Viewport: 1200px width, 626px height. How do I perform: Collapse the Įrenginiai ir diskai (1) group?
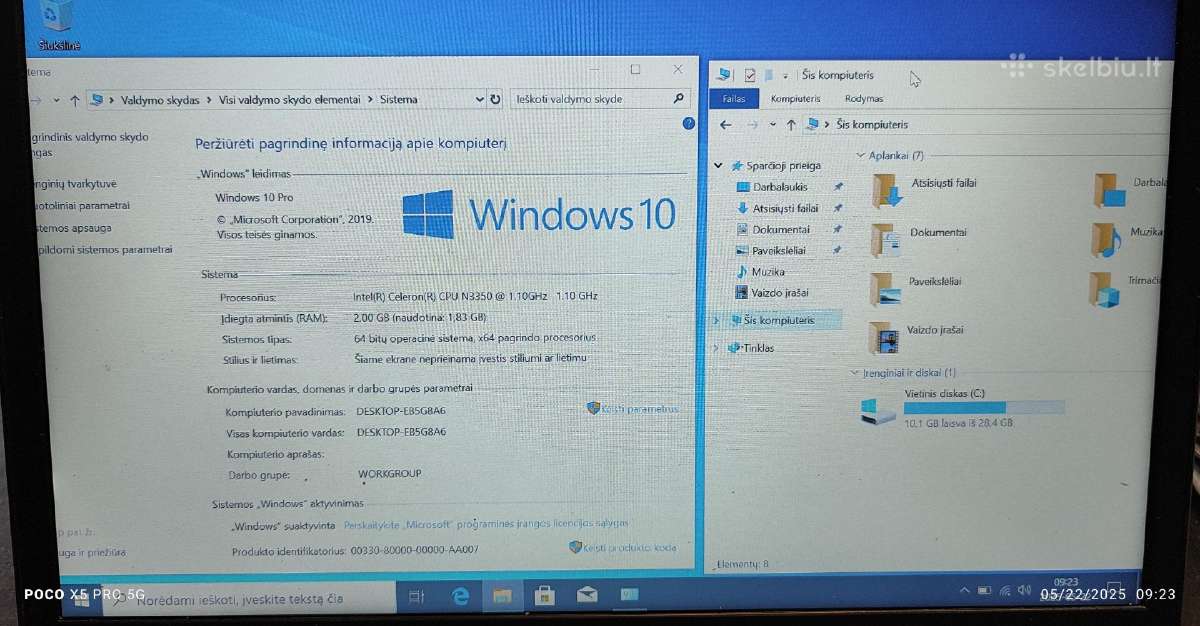point(854,373)
